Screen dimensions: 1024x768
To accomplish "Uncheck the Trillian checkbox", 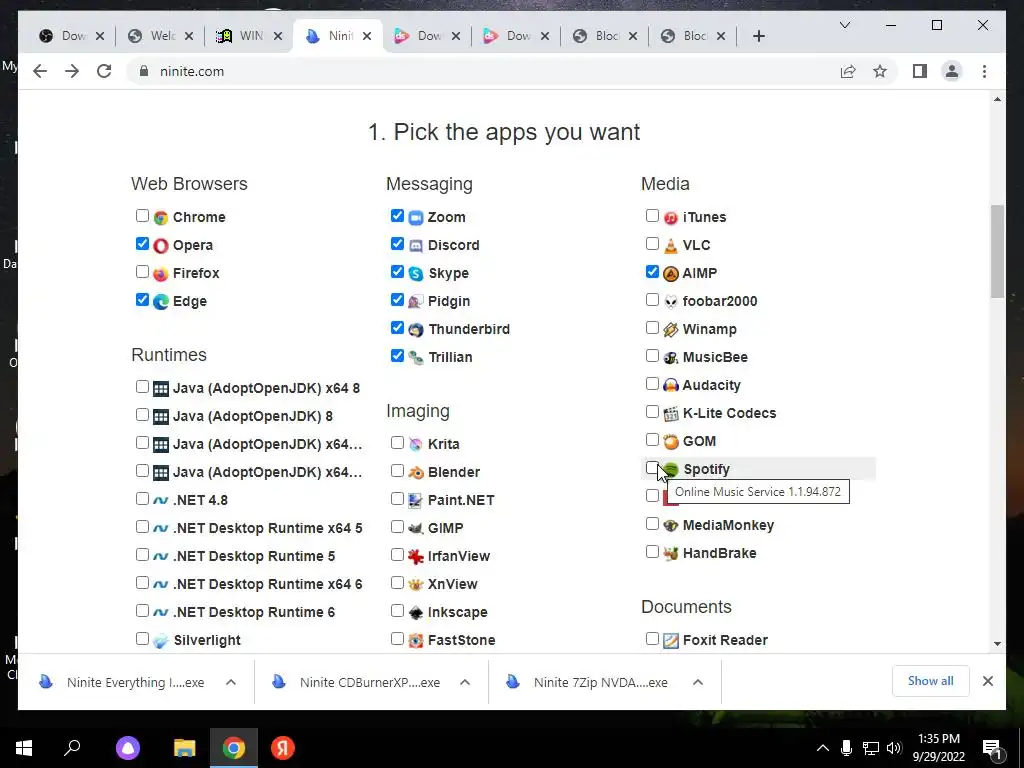I will click(397, 356).
